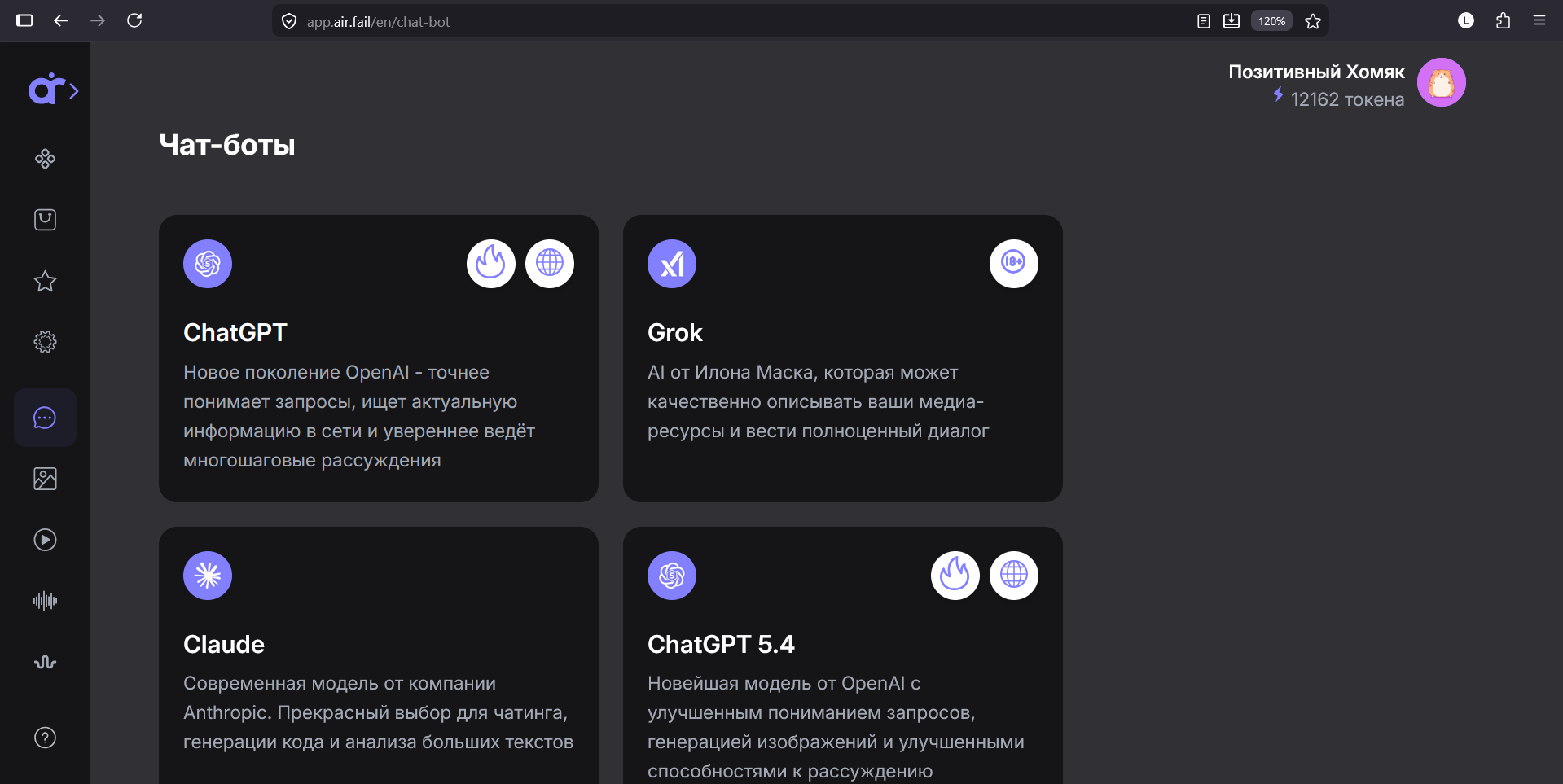Expand the sidebar with the chevron arrow

(74, 90)
